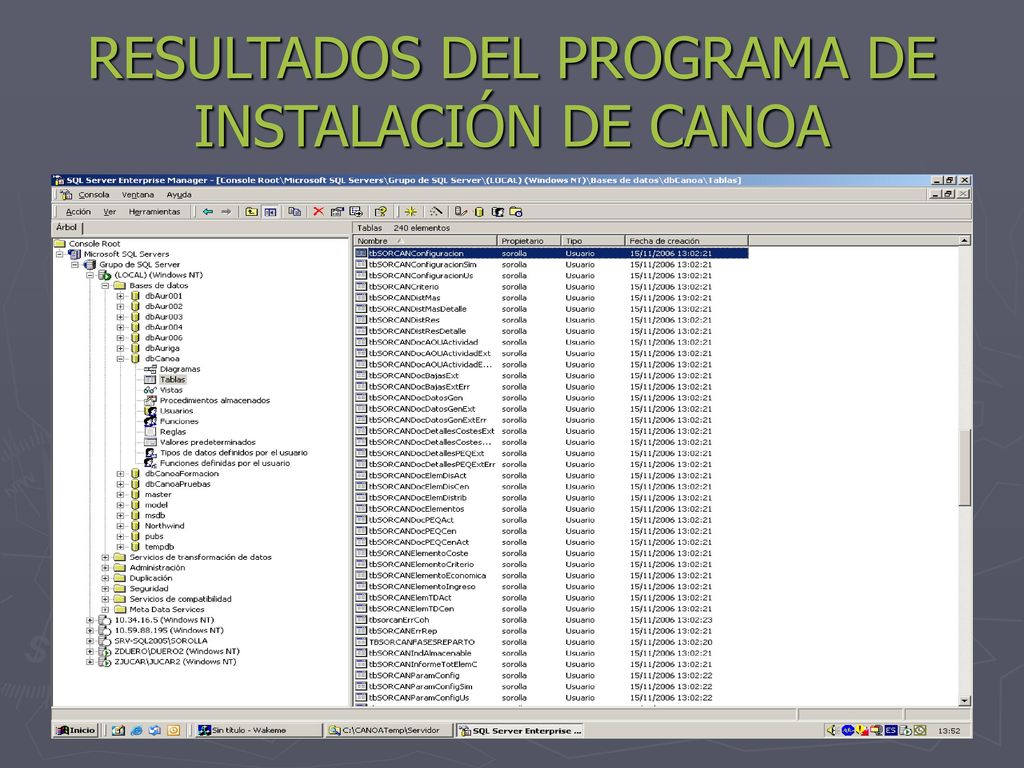Click the Register server toolbar icon
This screenshot has height=768, width=1024.
pyautogui.click(x=461, y=212)
